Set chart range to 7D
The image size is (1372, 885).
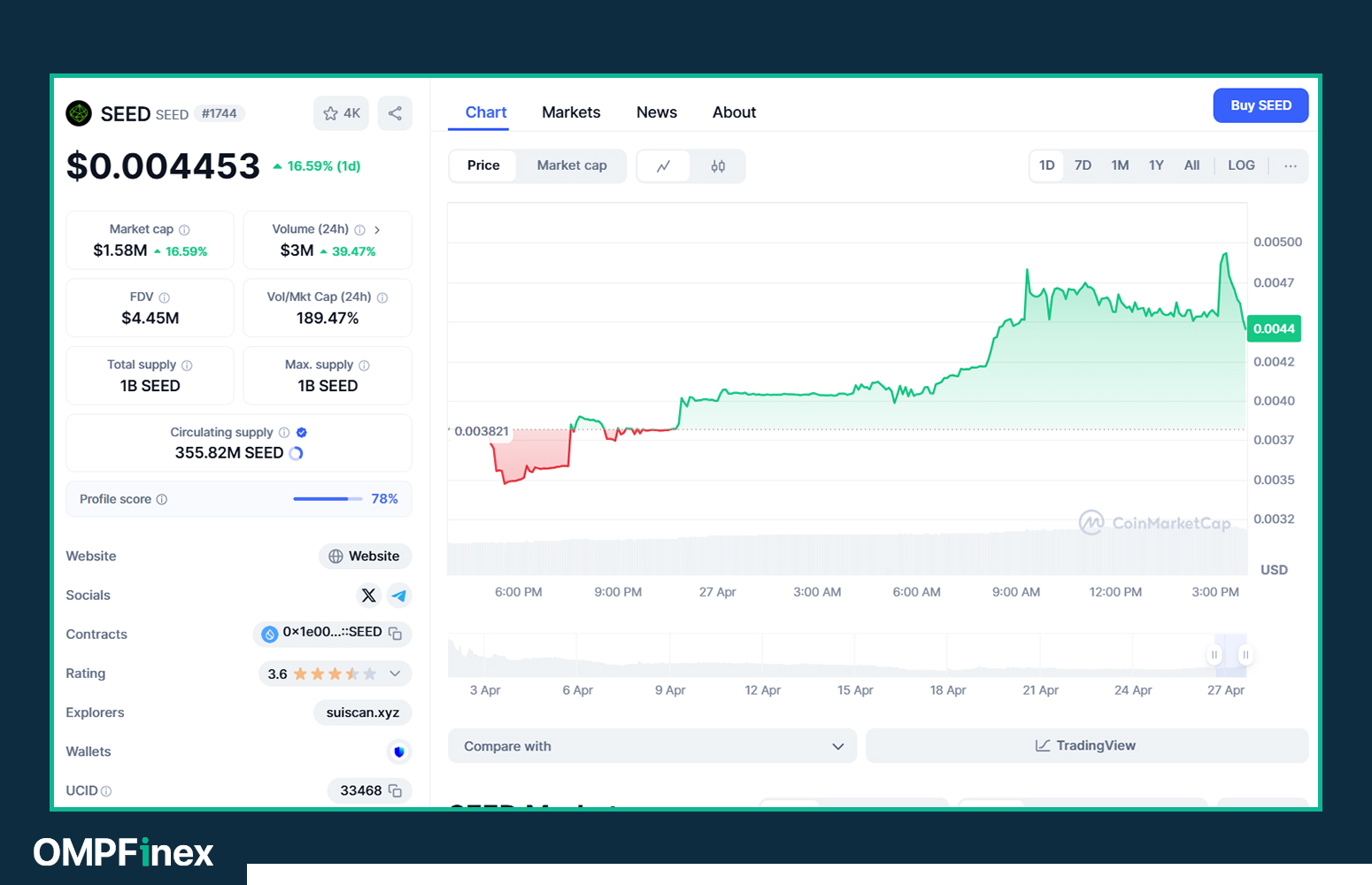coord(1083,165)
